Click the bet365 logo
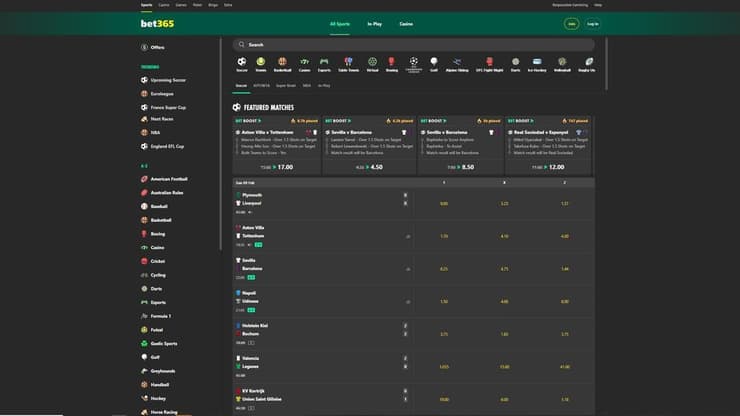The height and width of the screenshot is (416, 740). pos(157,24)
